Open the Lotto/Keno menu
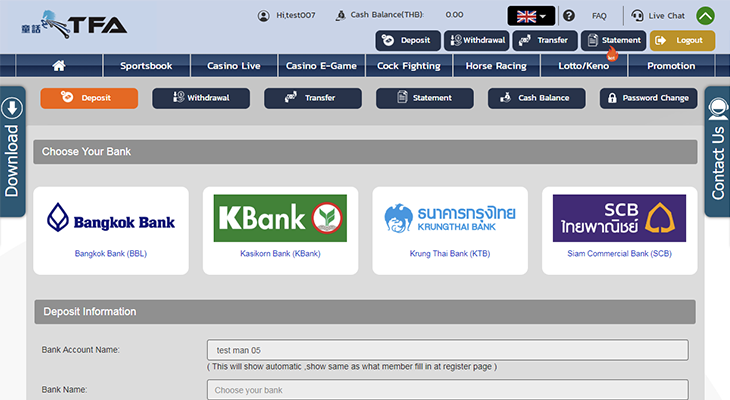This screenshot has height=400, width=730. coord(584,66)
